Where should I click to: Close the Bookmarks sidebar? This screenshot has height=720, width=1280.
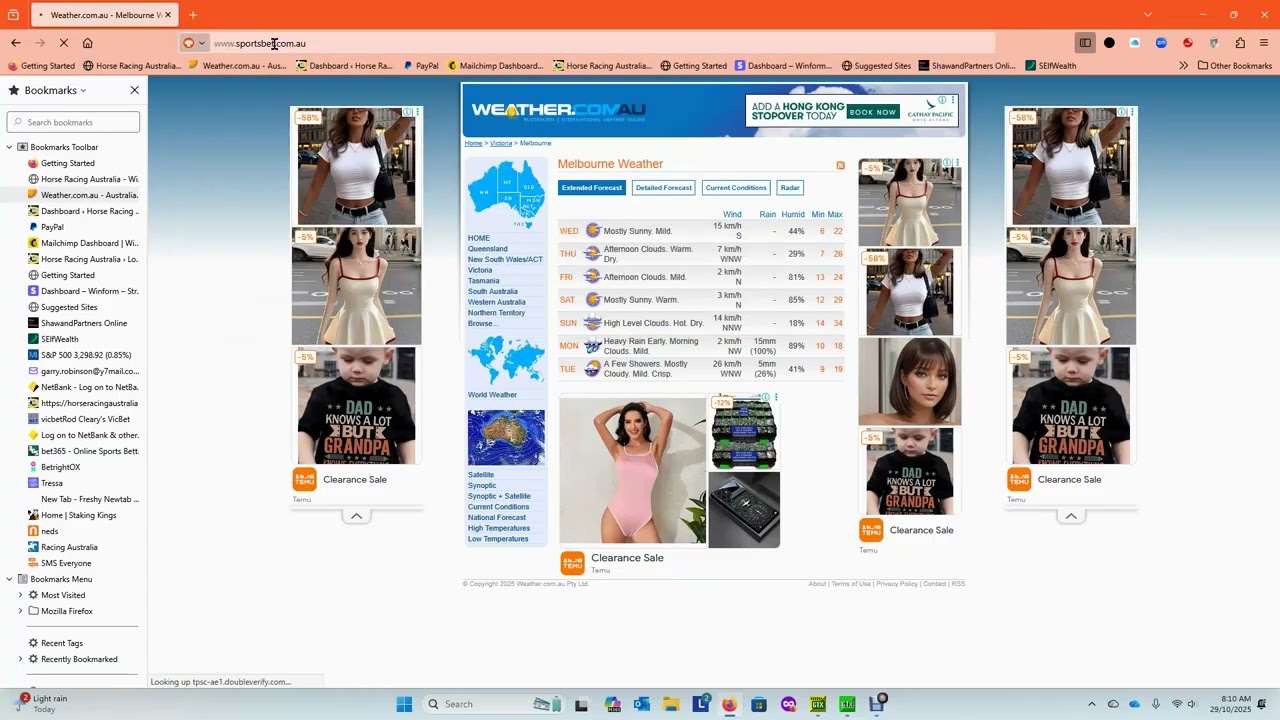click(135, 90)
